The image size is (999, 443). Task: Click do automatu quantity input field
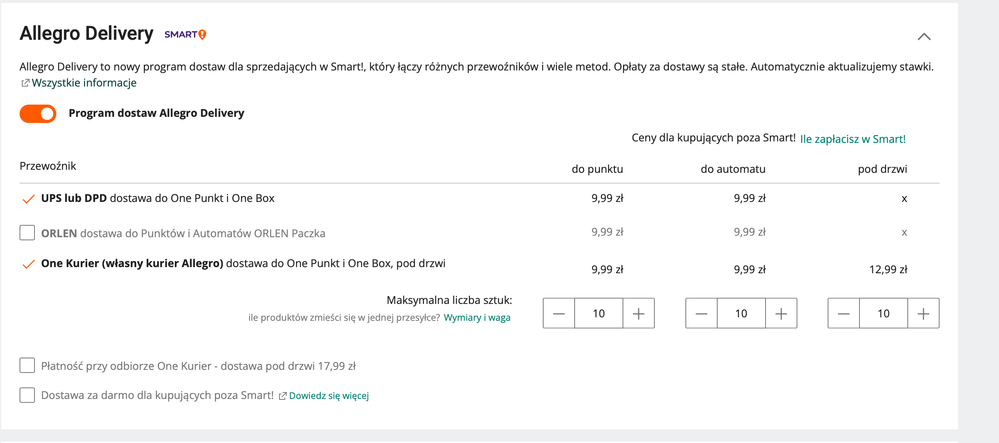pyautogui.click(x=742, y=314)
